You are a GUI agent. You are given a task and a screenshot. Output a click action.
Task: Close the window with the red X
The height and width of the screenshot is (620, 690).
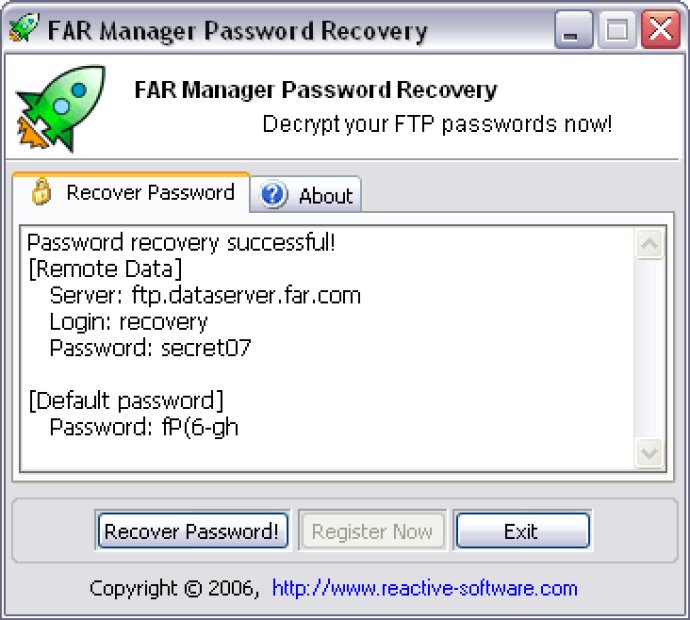(x=660, y=30)
